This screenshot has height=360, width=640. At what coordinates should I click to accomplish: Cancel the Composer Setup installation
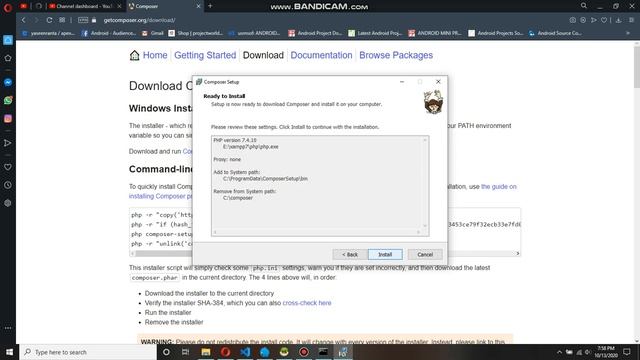[x=425, y=254]
